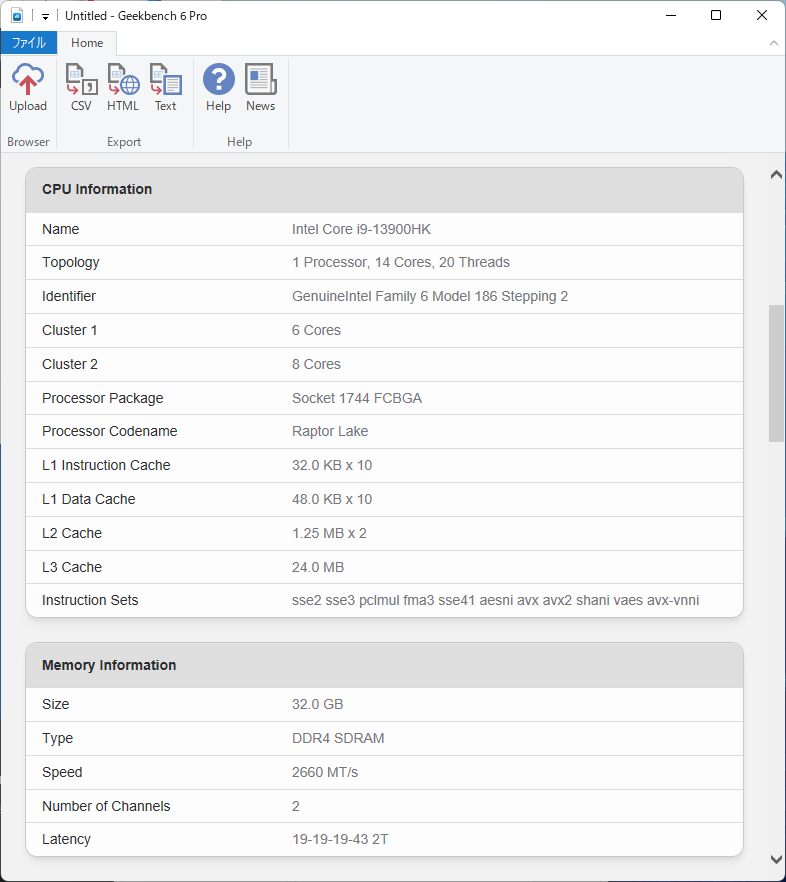Click the Upload results icon
786x882 pixels.
click(x=28, y=88)
